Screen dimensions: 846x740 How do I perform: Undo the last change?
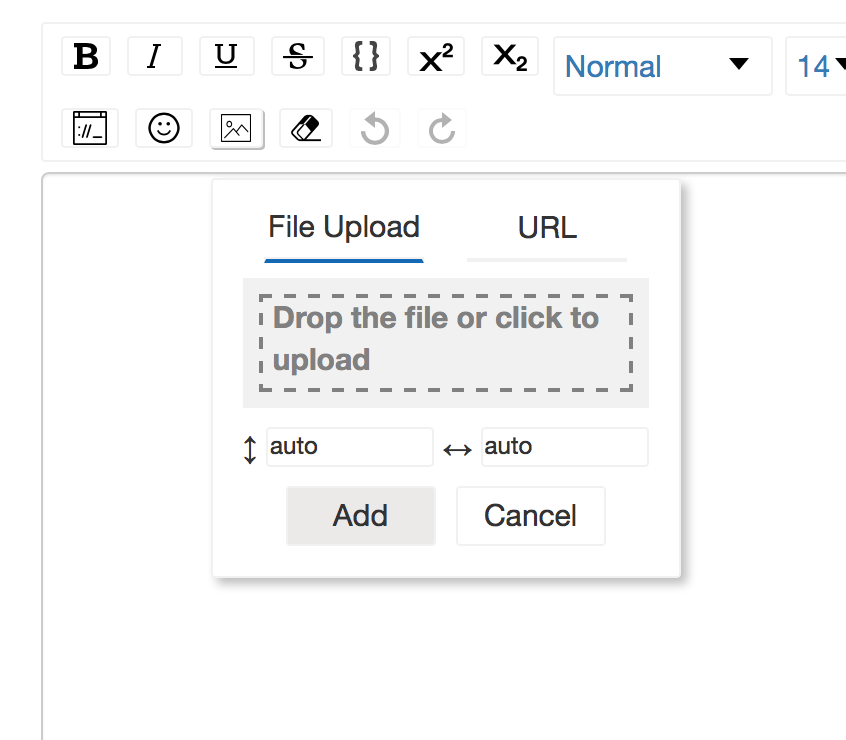(x=374, y=128)
